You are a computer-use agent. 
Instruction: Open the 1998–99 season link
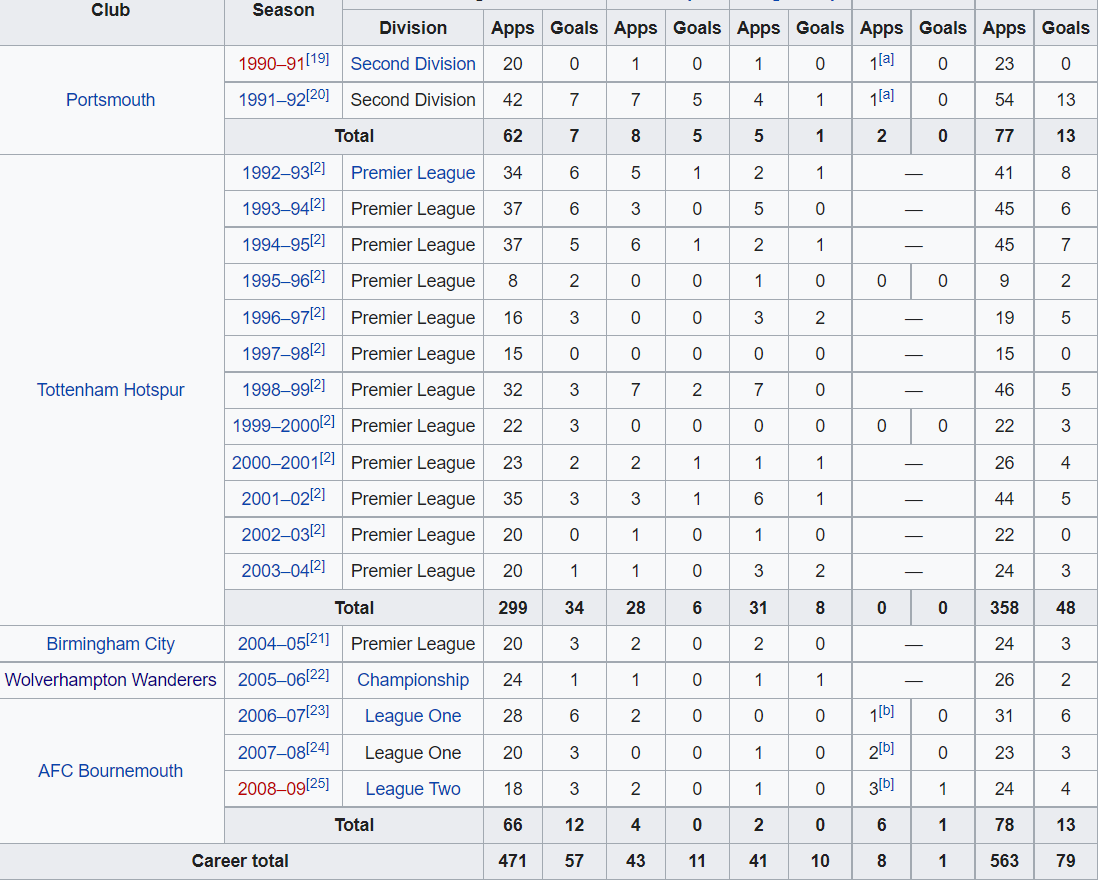pyautogui.click(x=276, y=390)
